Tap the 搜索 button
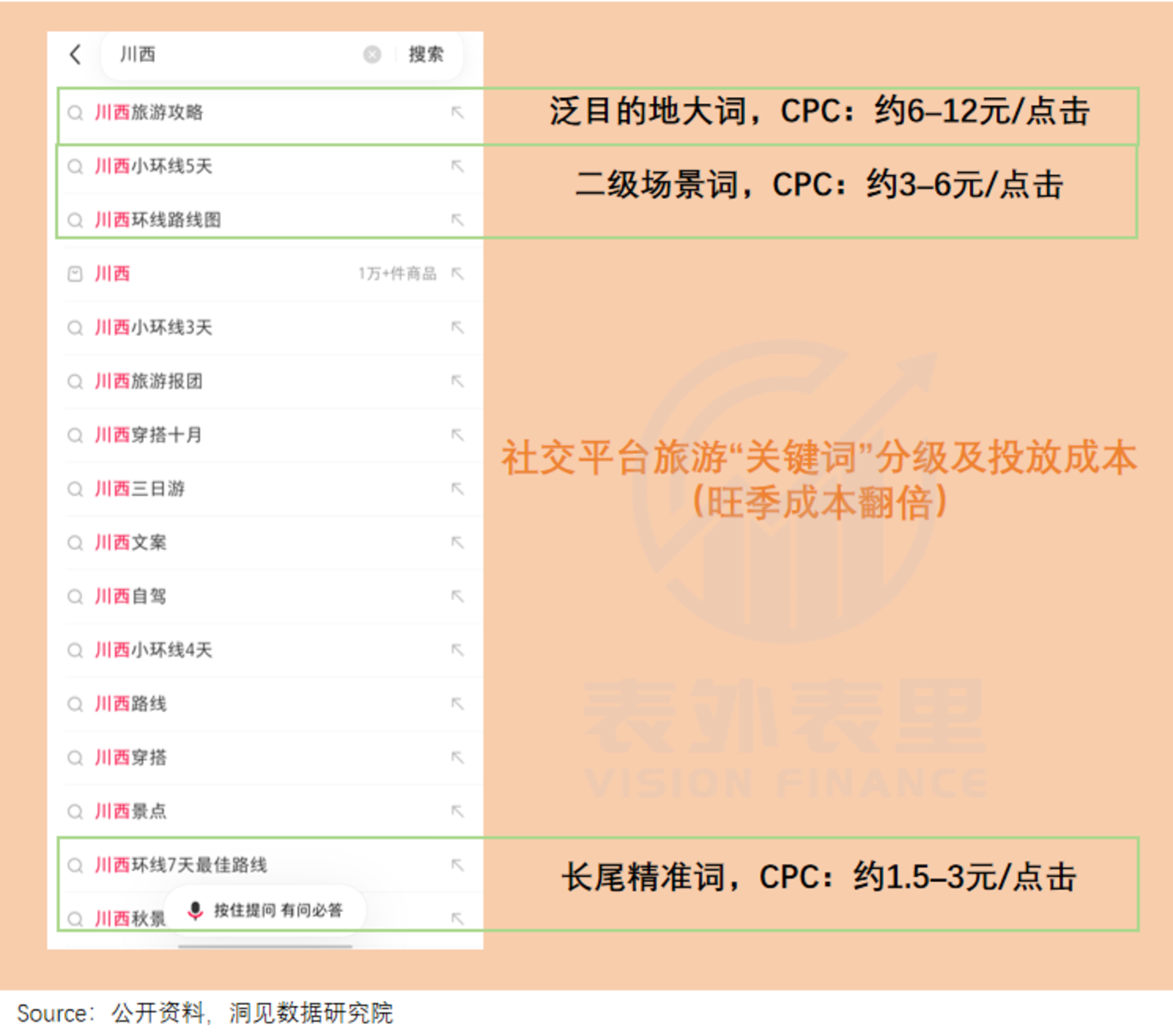The height and width of the screenshot is (1036, 1173). [x=426, y=55]
